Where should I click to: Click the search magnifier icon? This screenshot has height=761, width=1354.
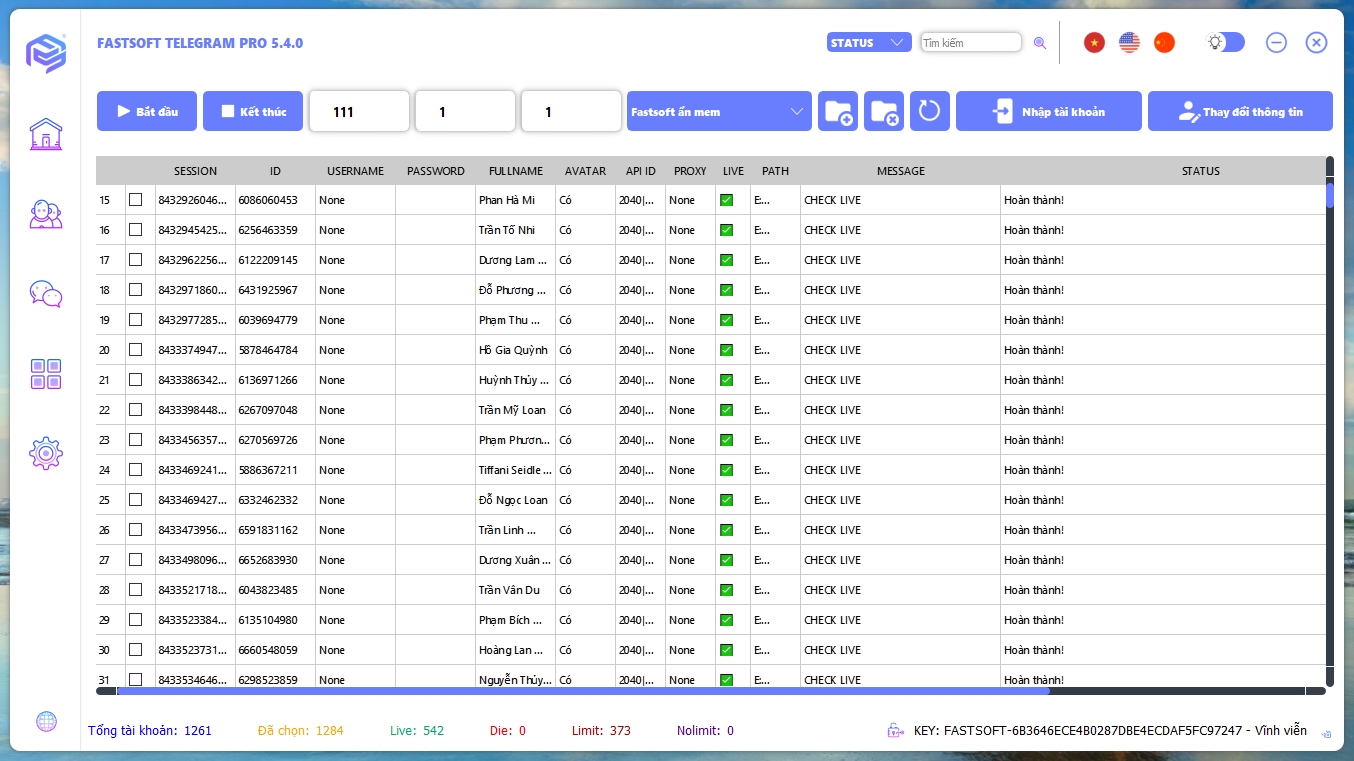pos(1040,43)
